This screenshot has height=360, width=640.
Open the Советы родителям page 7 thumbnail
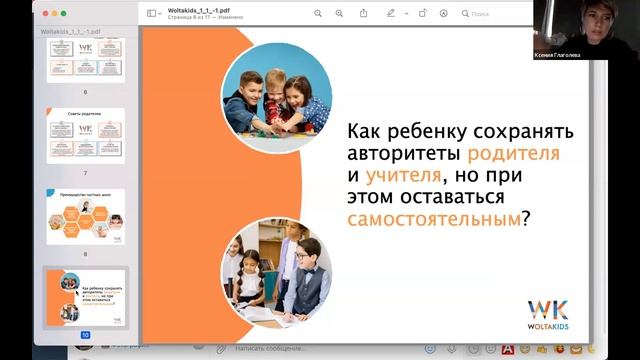86,136
